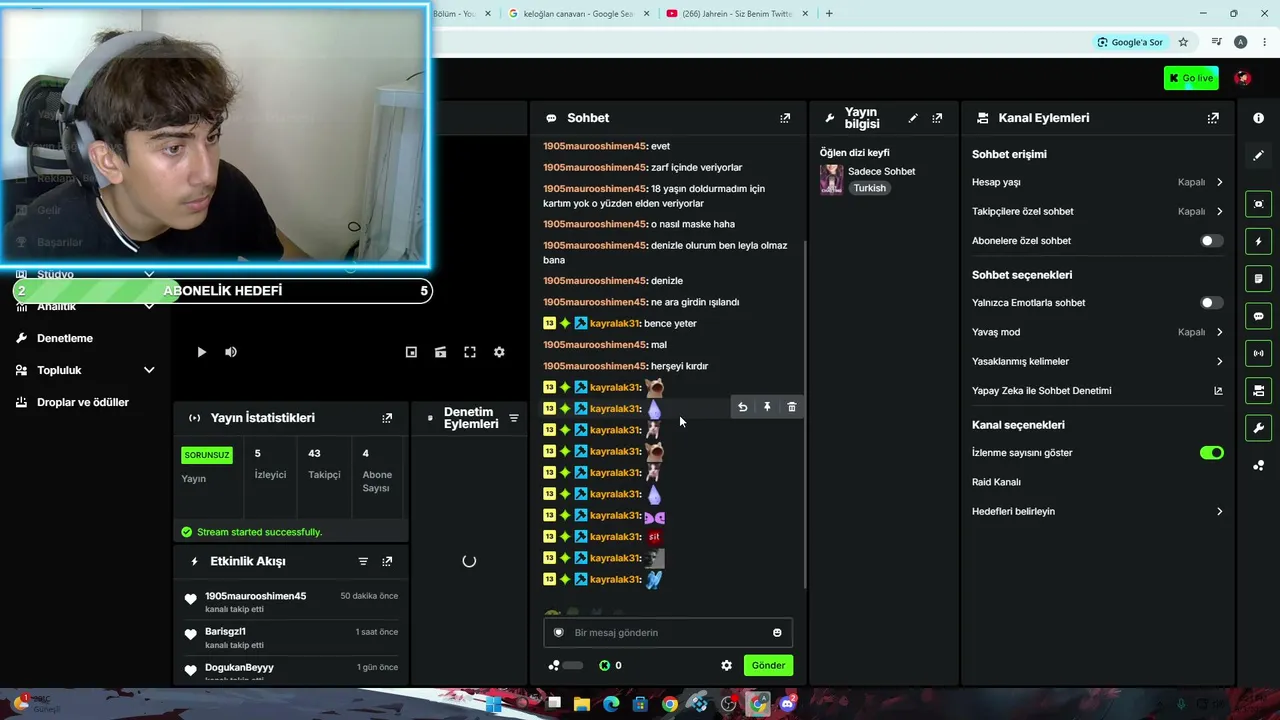
Task: Edit Yayın bilgisi with pencil icon
Action: click(913, 118)
